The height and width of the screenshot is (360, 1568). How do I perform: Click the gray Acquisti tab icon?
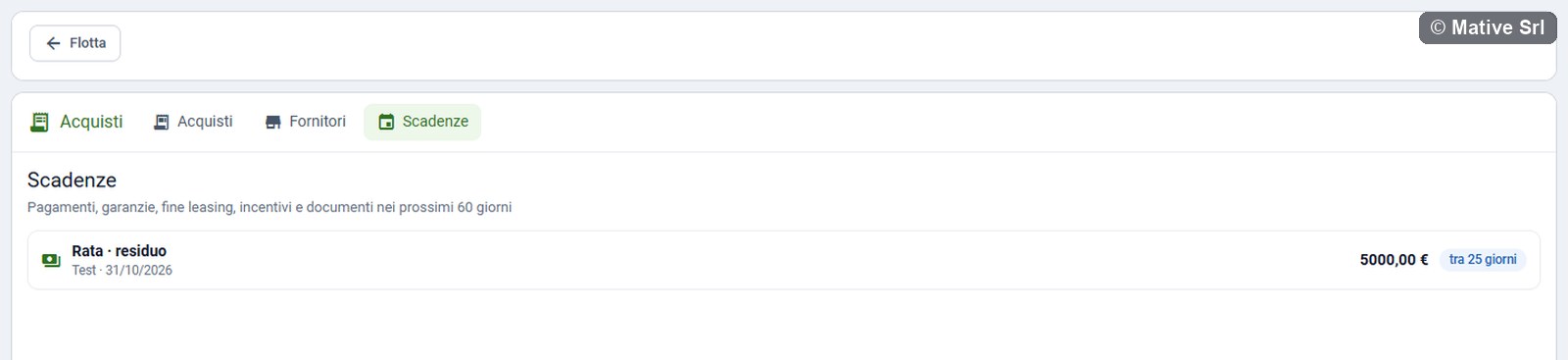[161, 122]
